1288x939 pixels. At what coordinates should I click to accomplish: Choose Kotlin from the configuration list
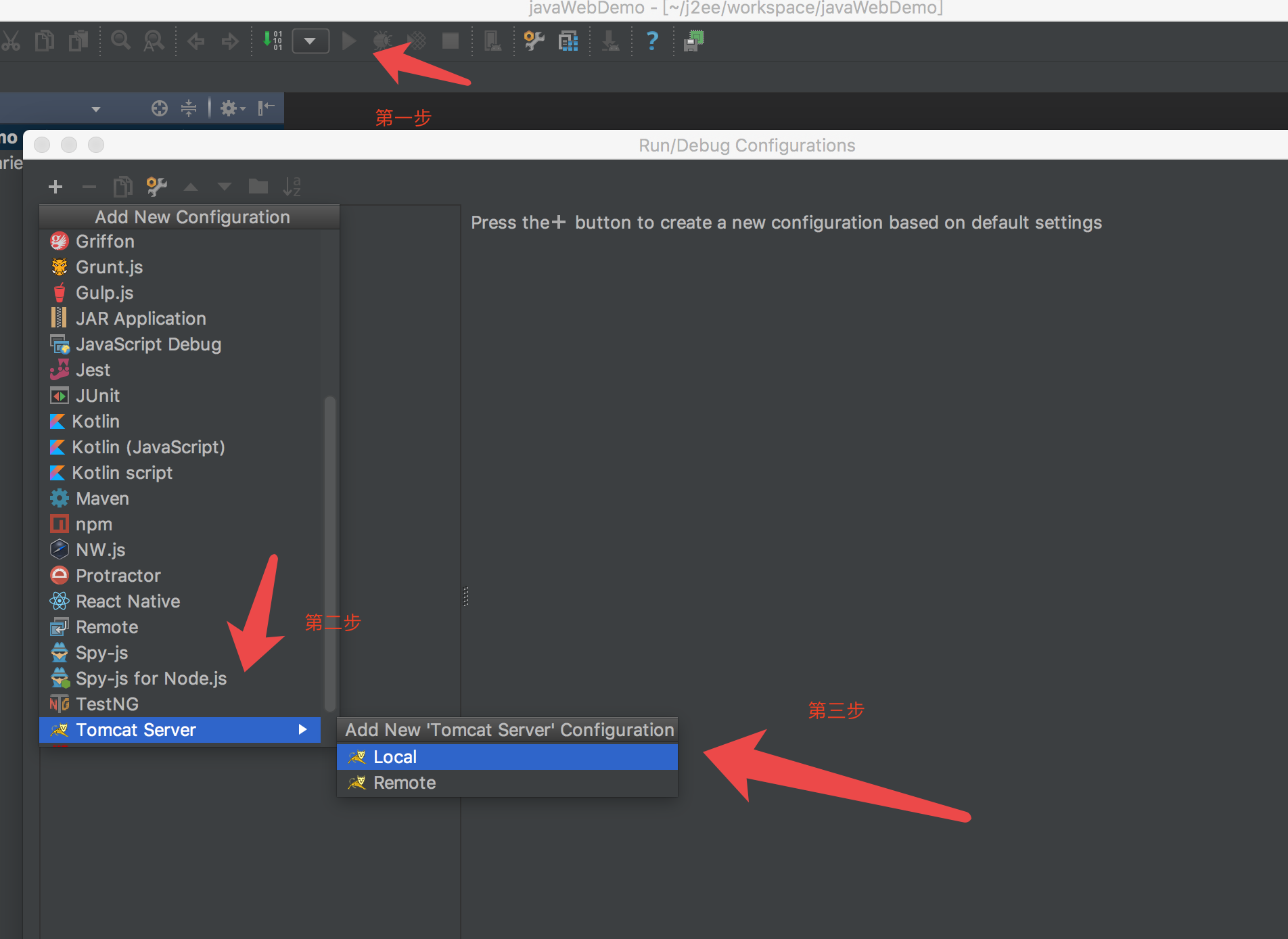(x=180, y=421)
